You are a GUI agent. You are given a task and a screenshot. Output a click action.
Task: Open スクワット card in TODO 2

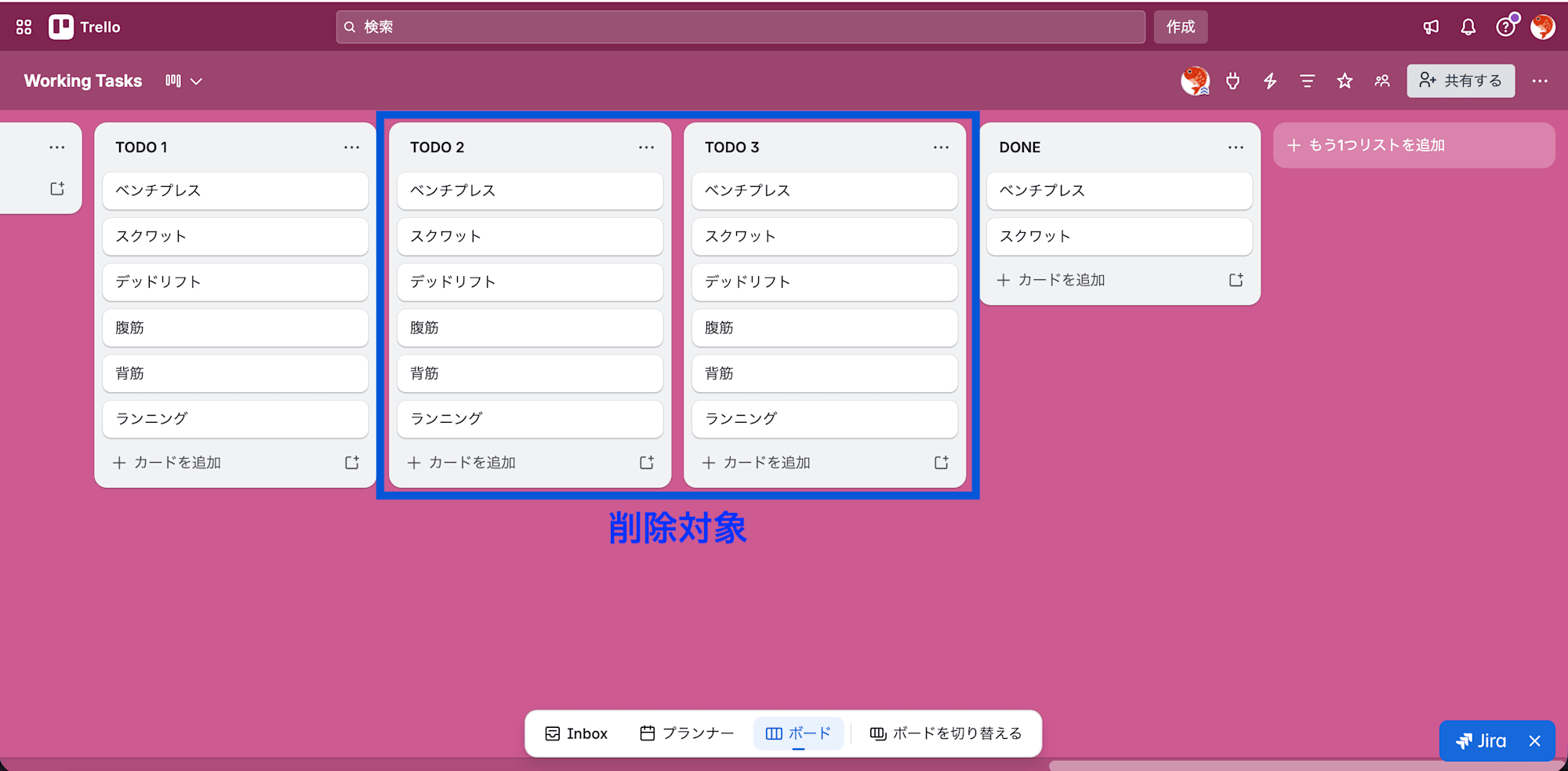[x=530, y=236]
